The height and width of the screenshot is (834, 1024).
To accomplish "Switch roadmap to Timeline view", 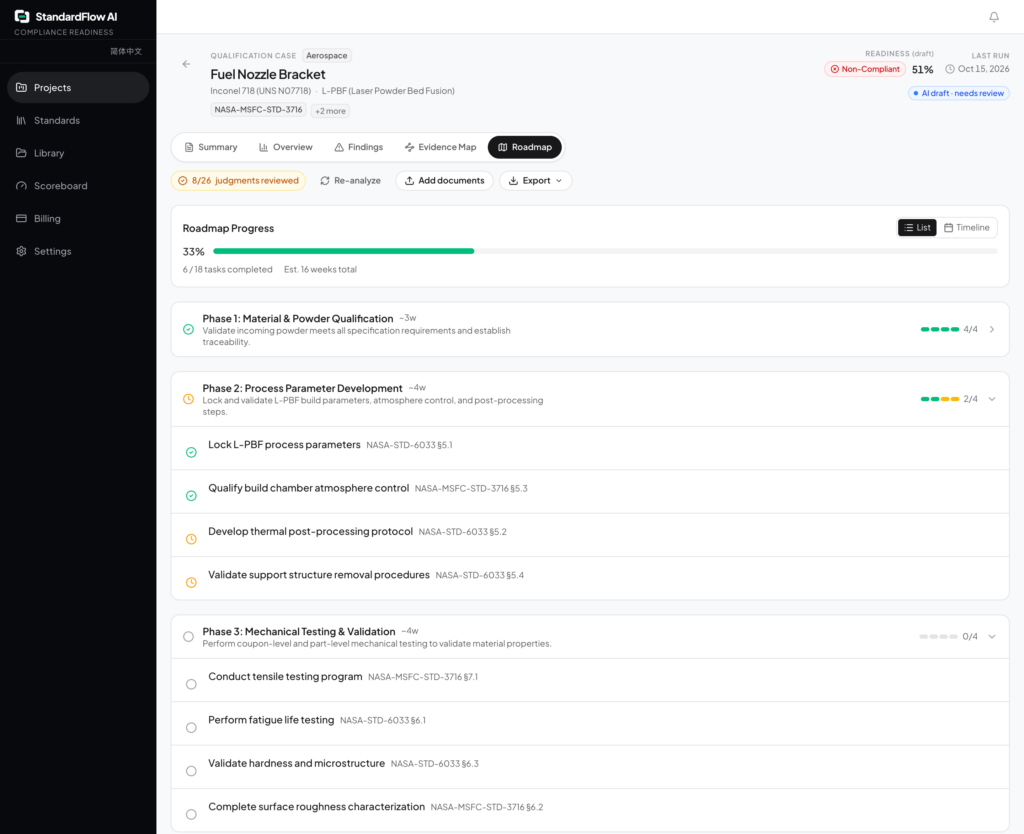I will click(967, 227).
